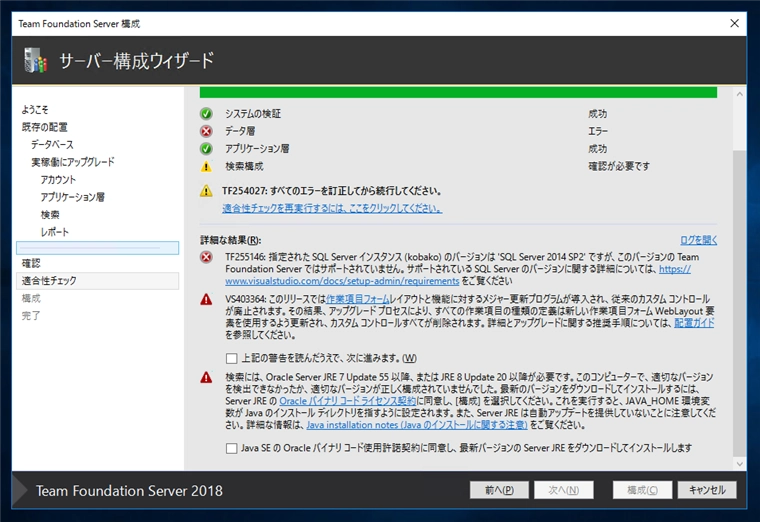760x522 pixels.
Task: Open the Oracle バイナリ コード ライセンス契約 link
Action: pos(348,401)
